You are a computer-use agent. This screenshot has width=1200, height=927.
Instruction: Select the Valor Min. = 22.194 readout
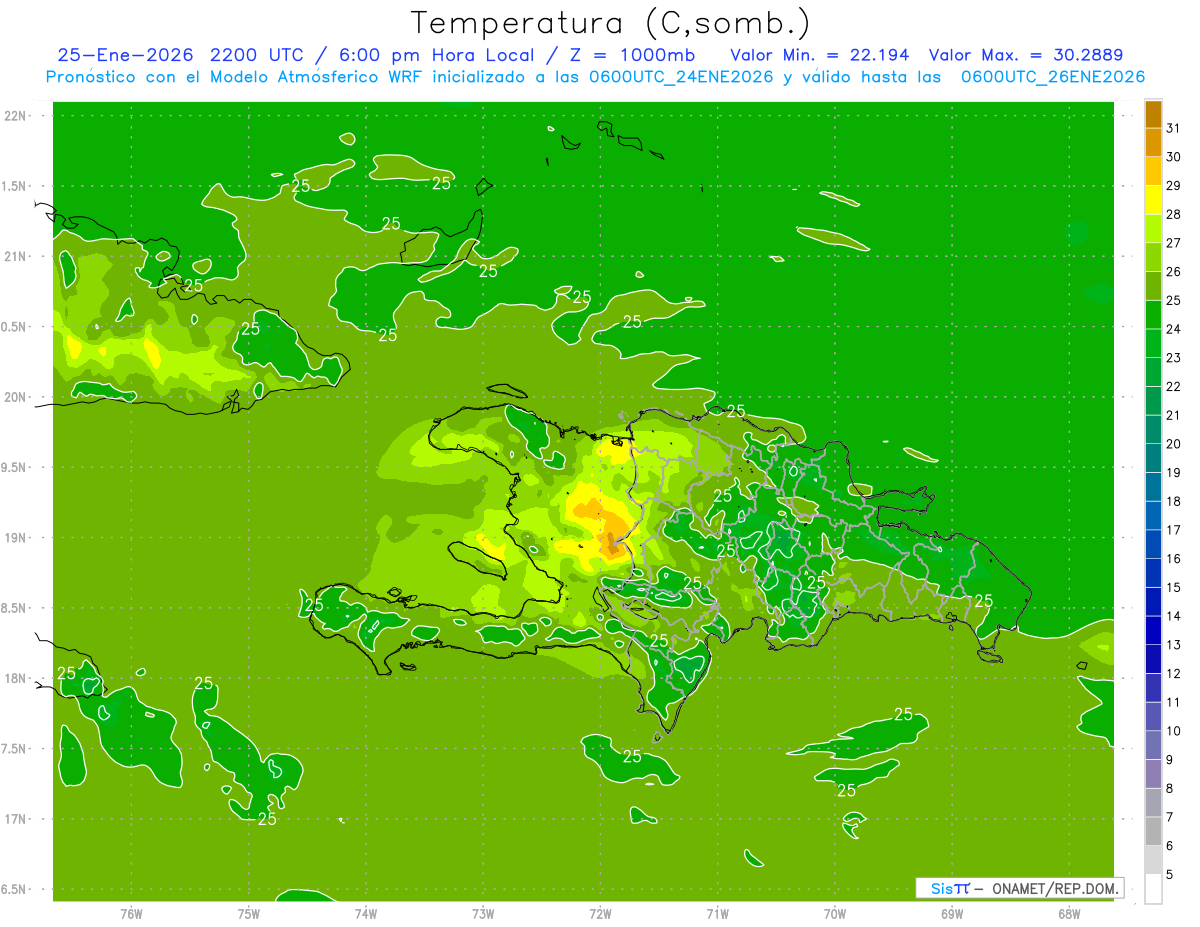[820, 55]
